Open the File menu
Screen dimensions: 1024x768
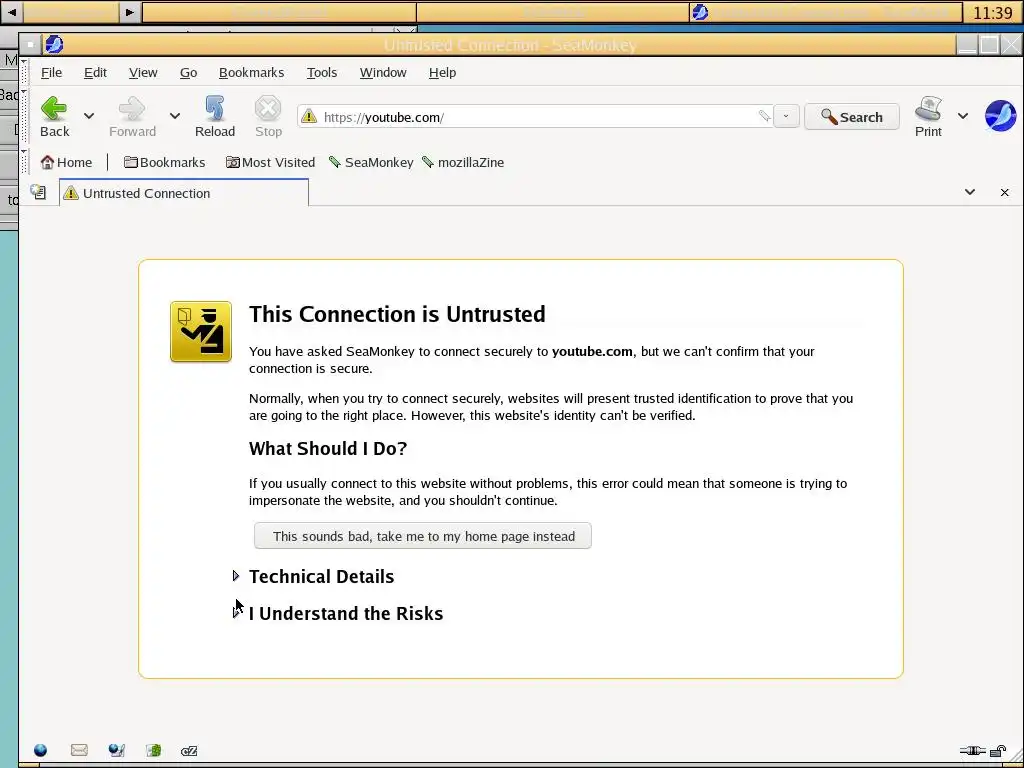51,72
